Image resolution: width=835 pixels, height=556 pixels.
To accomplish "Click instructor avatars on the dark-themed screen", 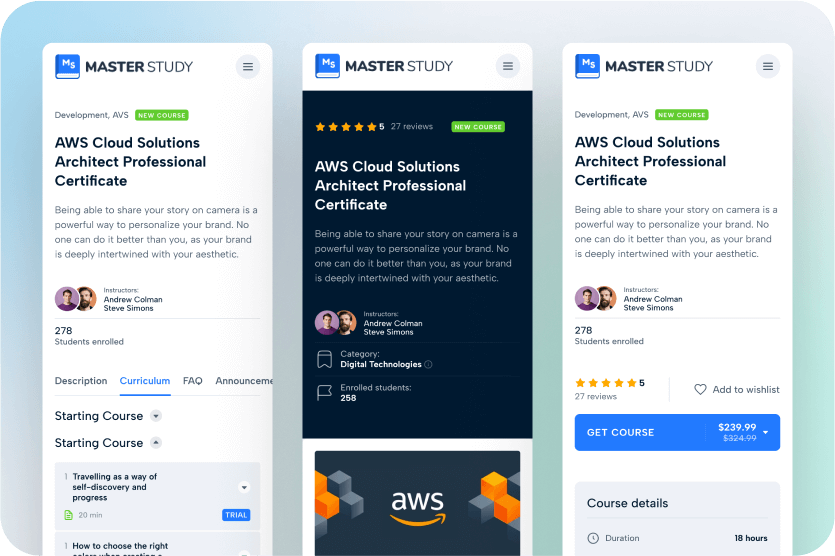I will [x=335, y=323].
